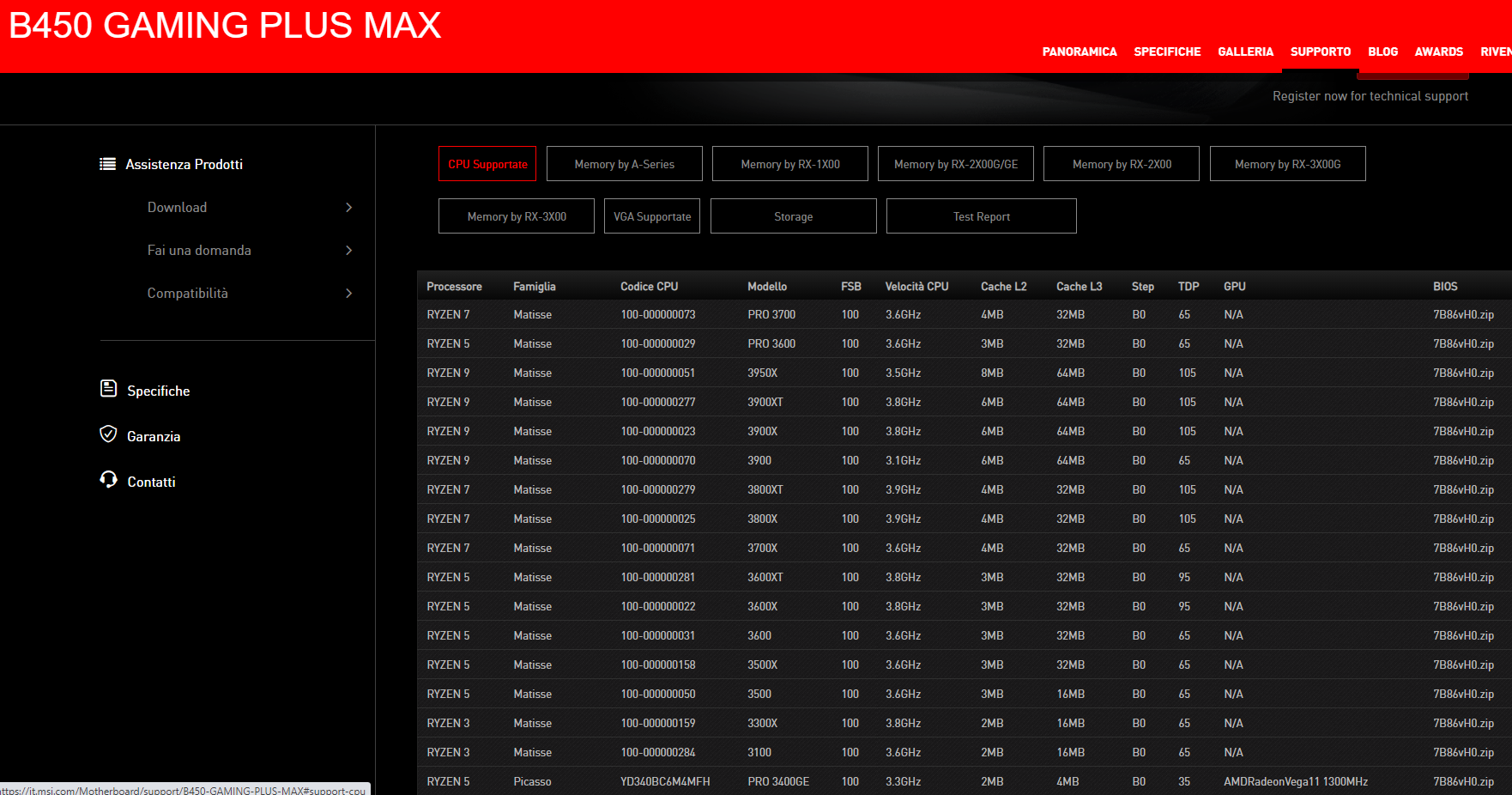This screenshot has width=1512, height=795.
Task: Click model 3950X in the table
Action: click(762, 373)
